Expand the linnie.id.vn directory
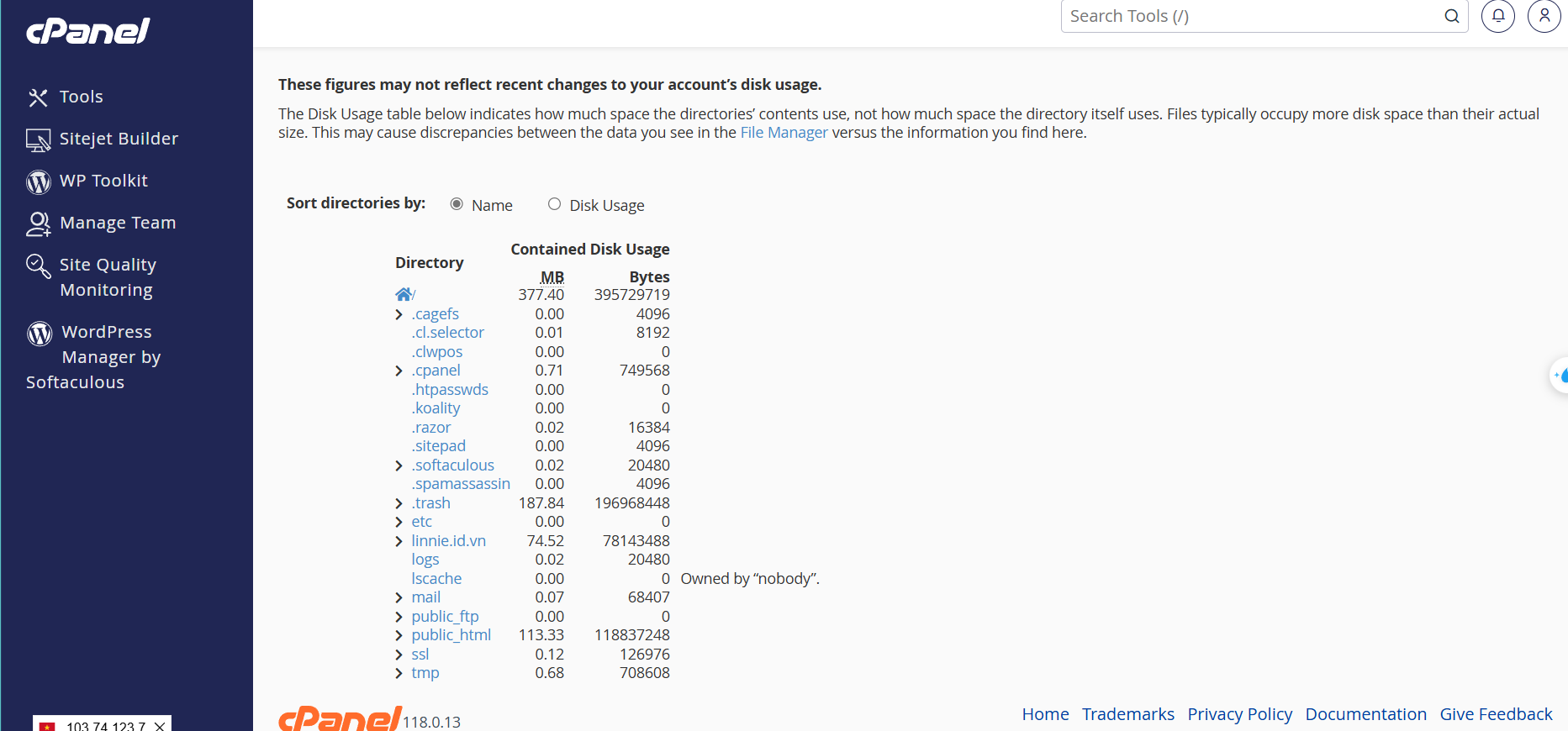1568x731 pixels. coord(399,541)
